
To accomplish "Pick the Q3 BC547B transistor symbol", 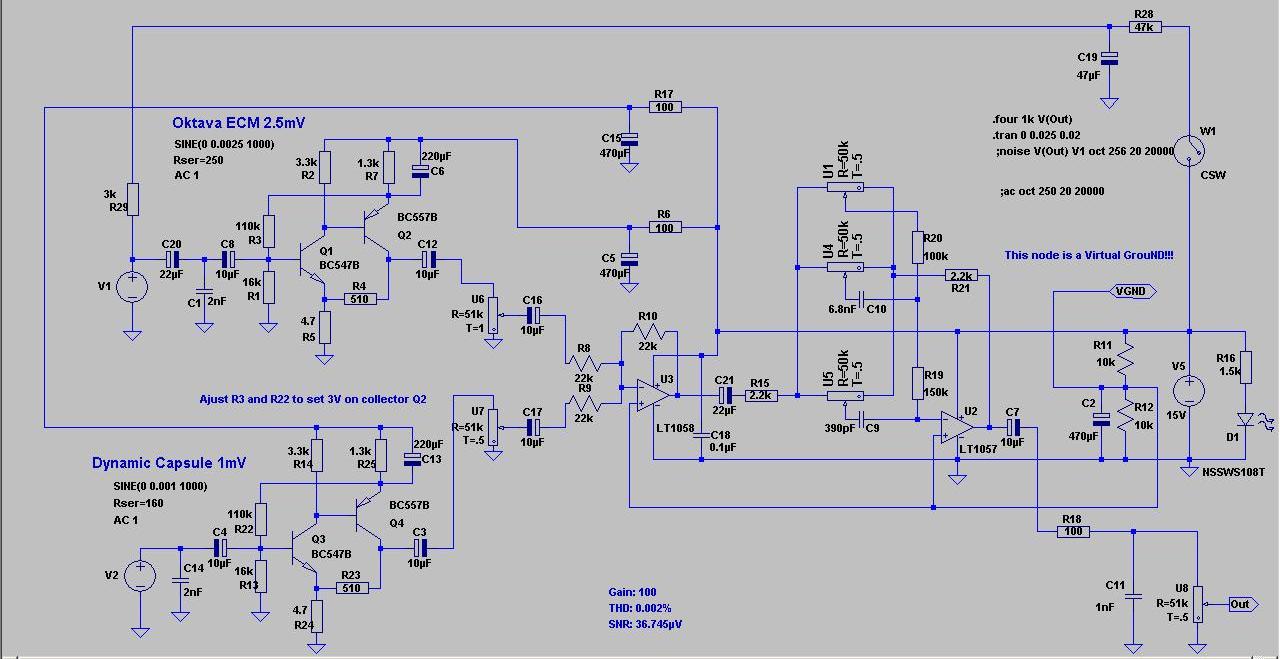I will click(304, 550).
